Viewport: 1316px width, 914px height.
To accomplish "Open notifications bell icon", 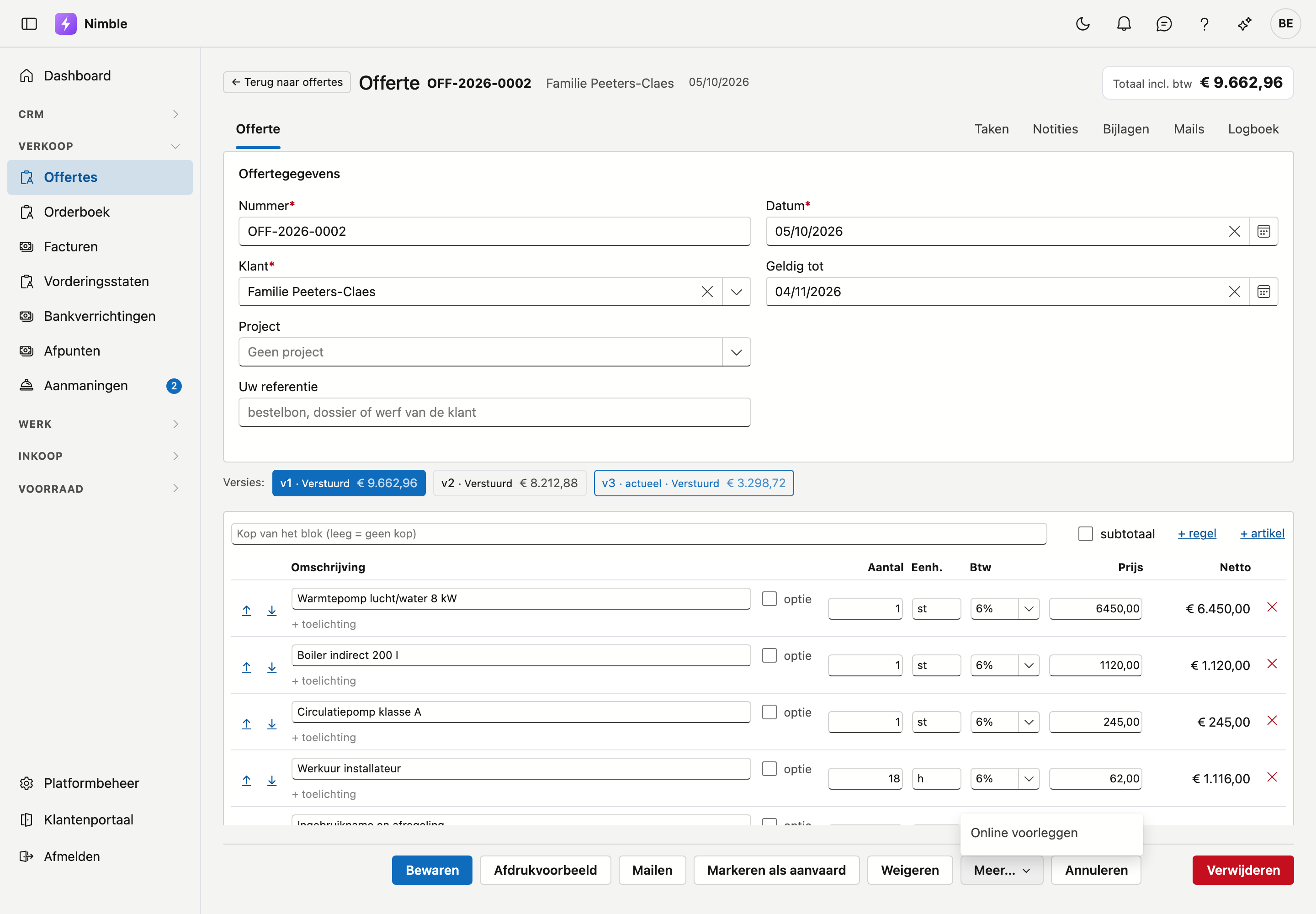I will [x=1124, y=23].
